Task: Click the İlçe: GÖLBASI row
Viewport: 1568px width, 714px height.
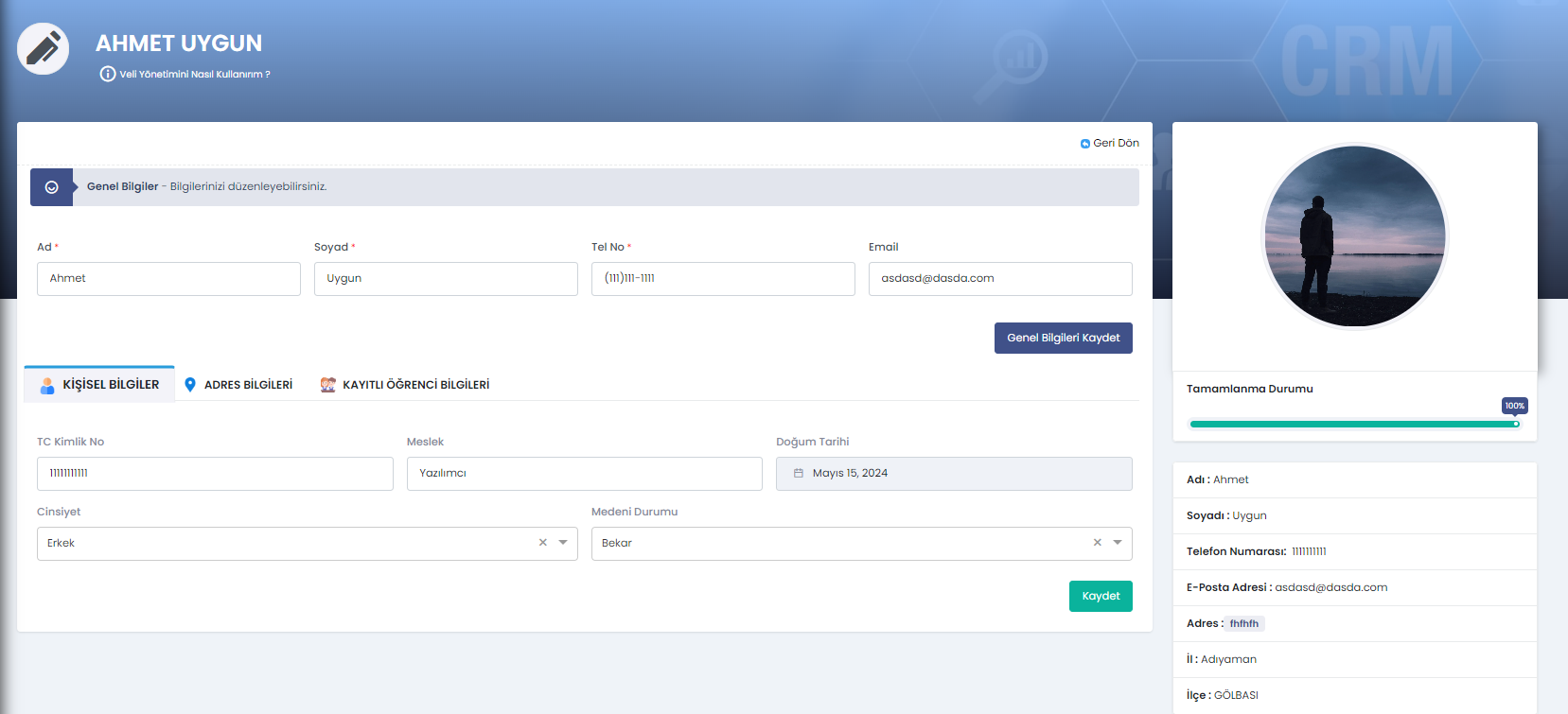Action: (1355, 696)
